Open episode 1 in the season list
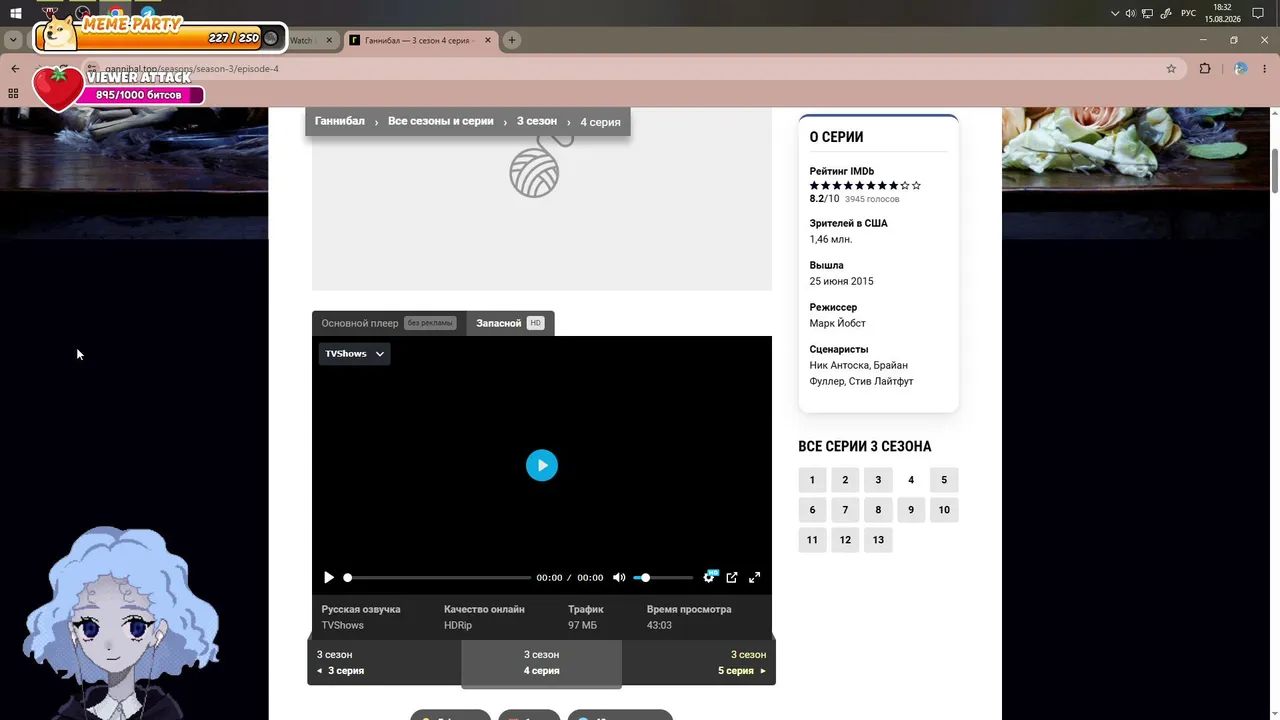This screenshot has height=720, width=1280. click(x=812, y=480)
